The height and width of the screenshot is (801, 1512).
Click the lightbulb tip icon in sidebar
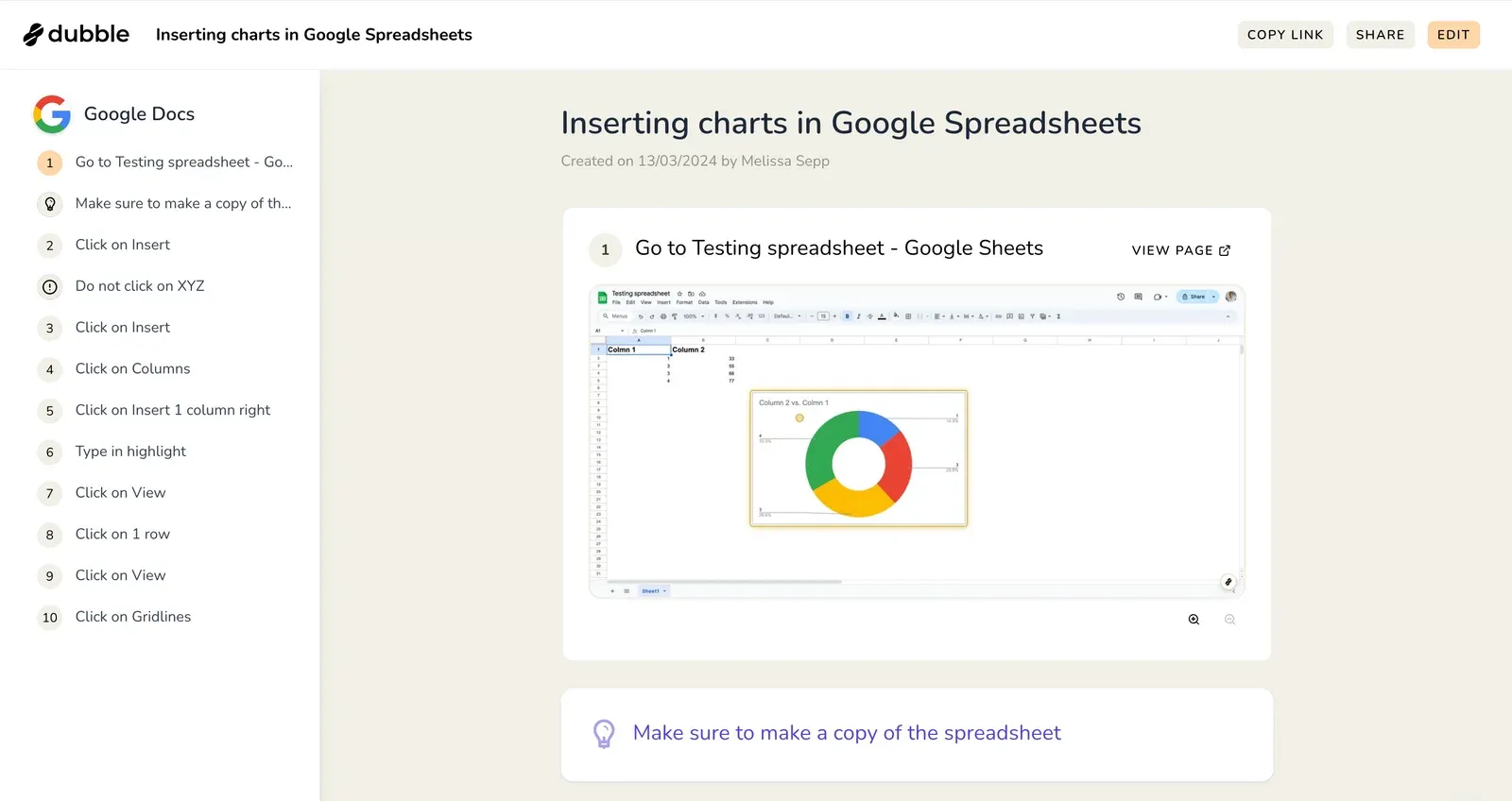coord(50,204)
